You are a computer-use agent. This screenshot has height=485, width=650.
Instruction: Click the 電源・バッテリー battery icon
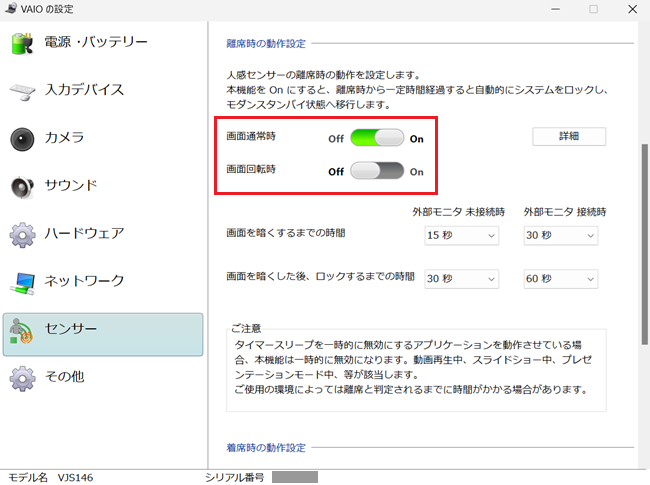click(x=22, y=43)
